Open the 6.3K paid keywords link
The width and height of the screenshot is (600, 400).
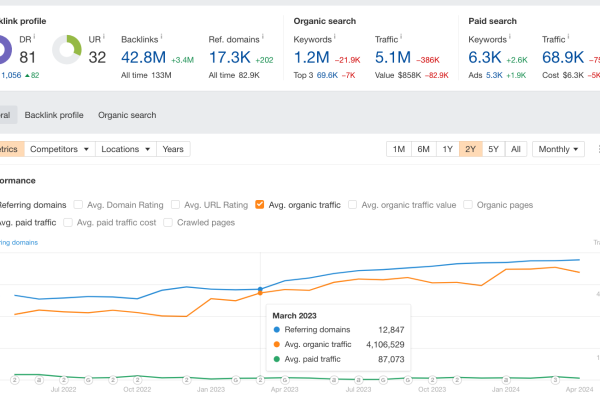point(485,57)
